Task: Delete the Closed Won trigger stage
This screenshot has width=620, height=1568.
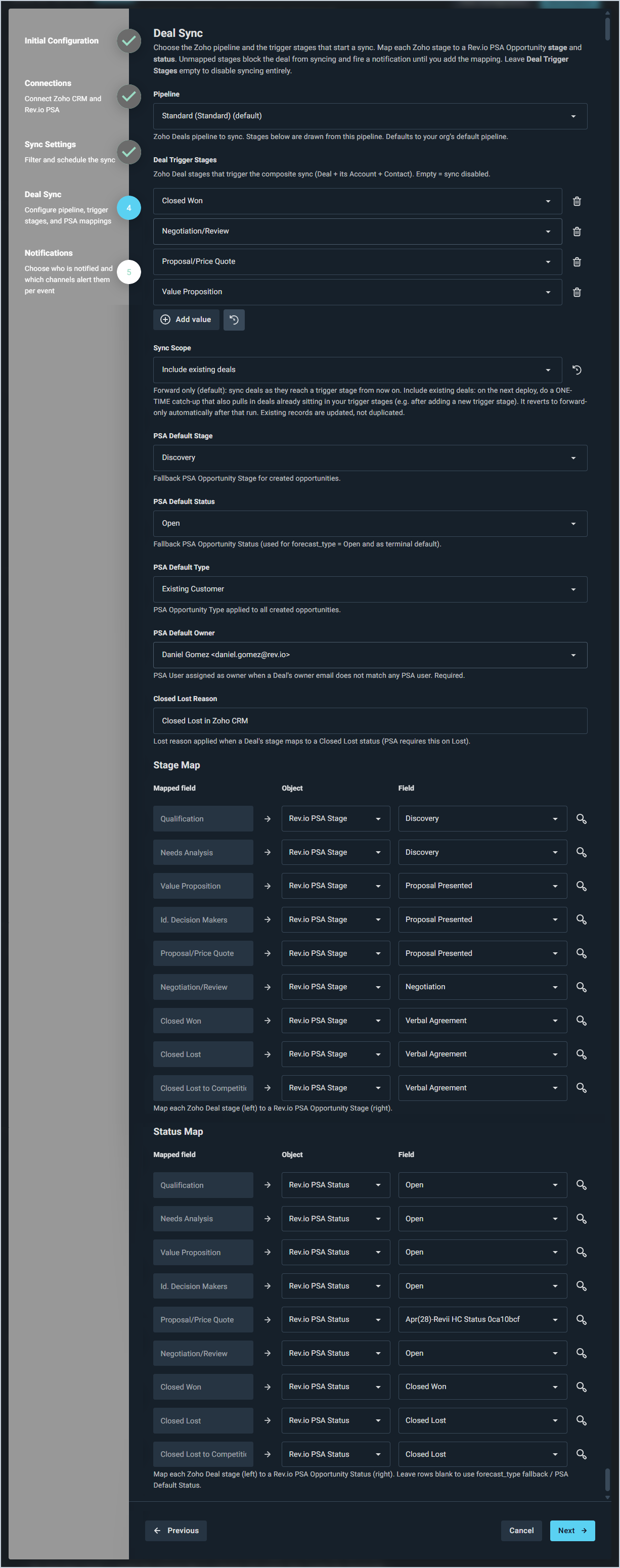Action: point(577,201)
